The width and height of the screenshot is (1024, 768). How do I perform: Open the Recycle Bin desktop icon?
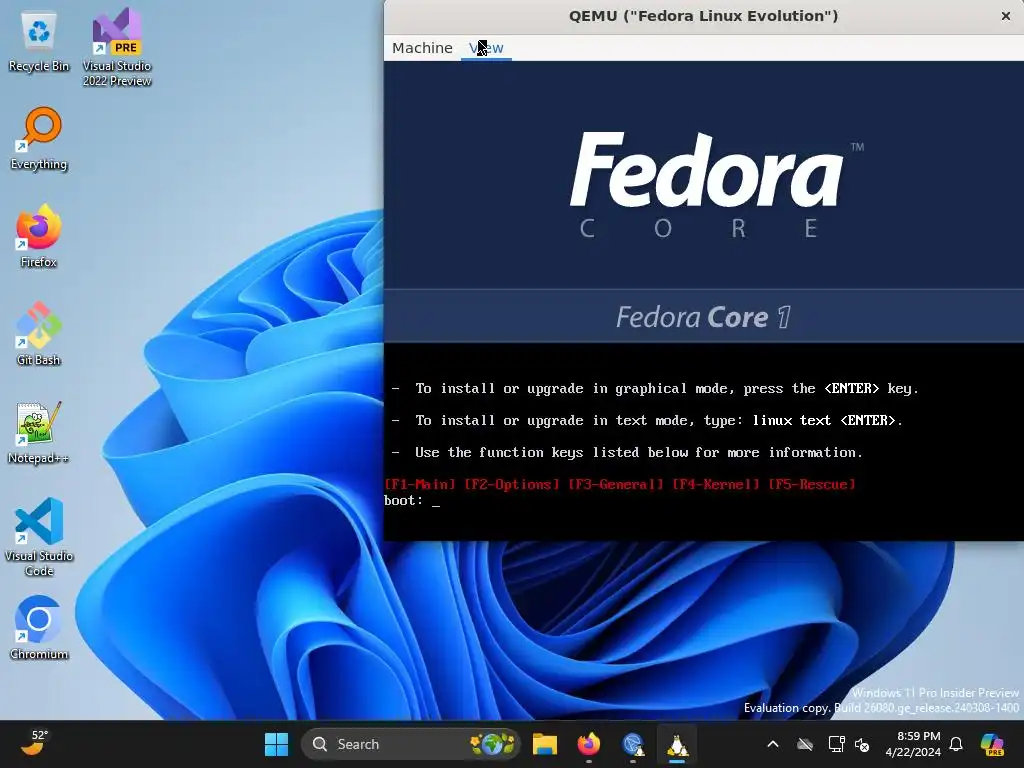click(x=39, y=42)
